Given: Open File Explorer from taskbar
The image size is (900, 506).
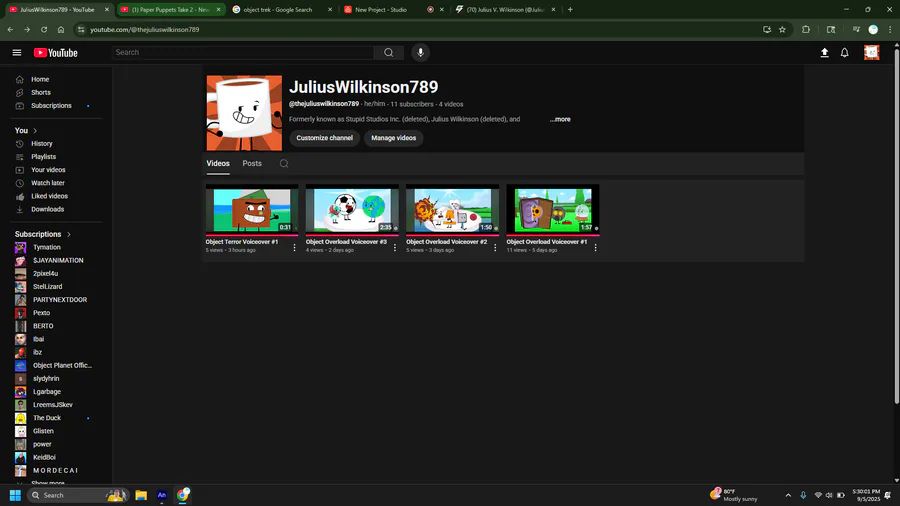Looking at the screenshot, I should 141,495.
